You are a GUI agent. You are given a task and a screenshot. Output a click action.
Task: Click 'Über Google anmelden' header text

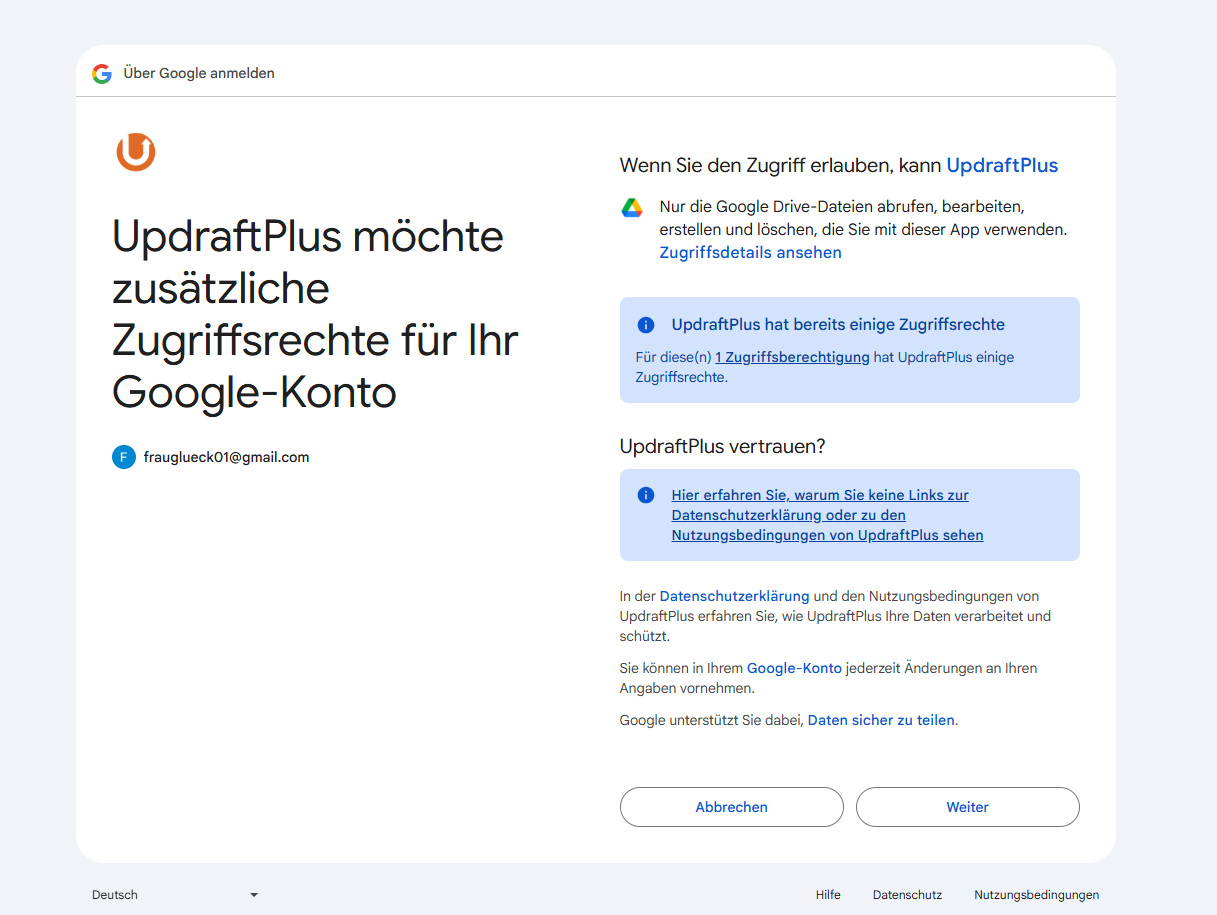pos(199,73)
